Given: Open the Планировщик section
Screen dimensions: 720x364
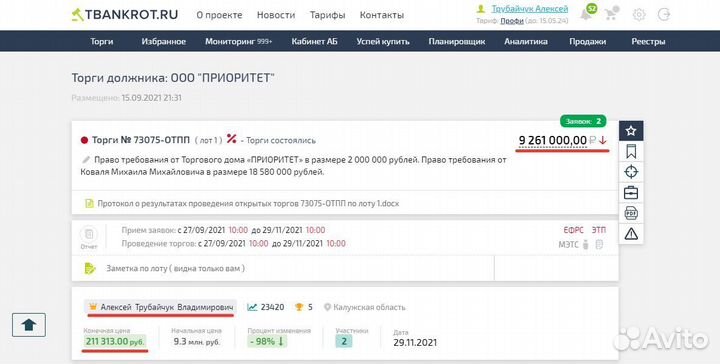Looking at the screenshot, I should point(457,41).
